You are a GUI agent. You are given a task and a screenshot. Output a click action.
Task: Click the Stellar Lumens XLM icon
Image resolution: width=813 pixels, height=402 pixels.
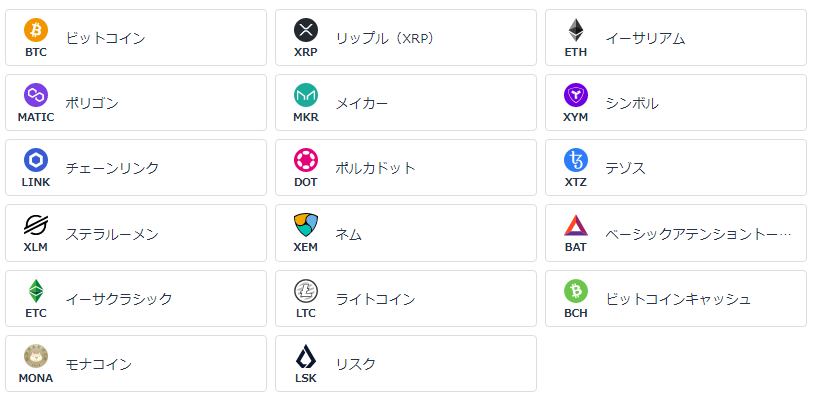pos(36,225)
